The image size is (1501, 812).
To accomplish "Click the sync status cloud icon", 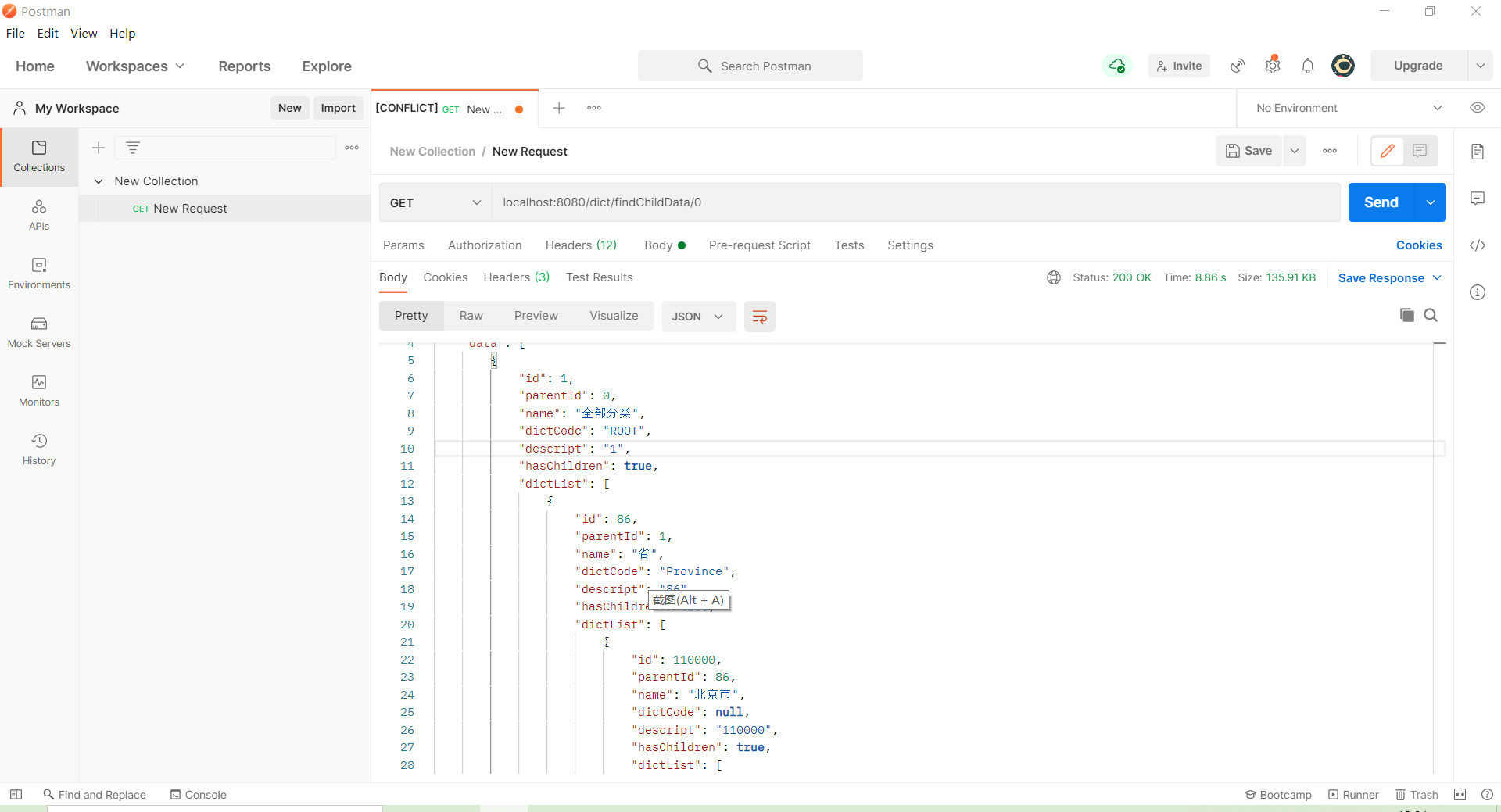I will 1117,66.
